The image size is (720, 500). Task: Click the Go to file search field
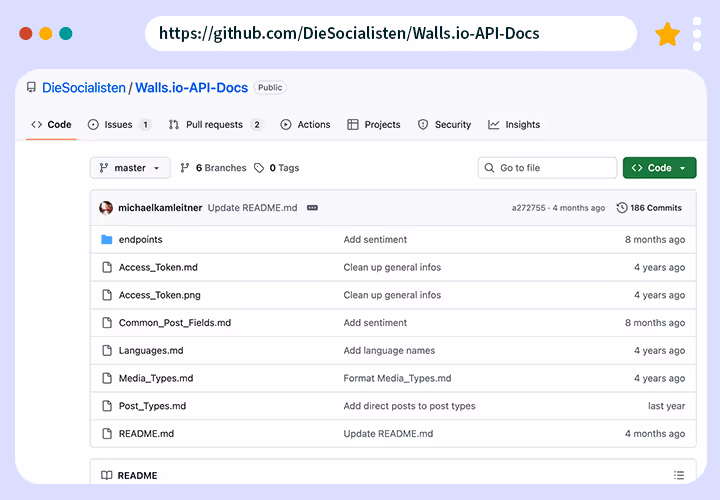pos(547,168)
